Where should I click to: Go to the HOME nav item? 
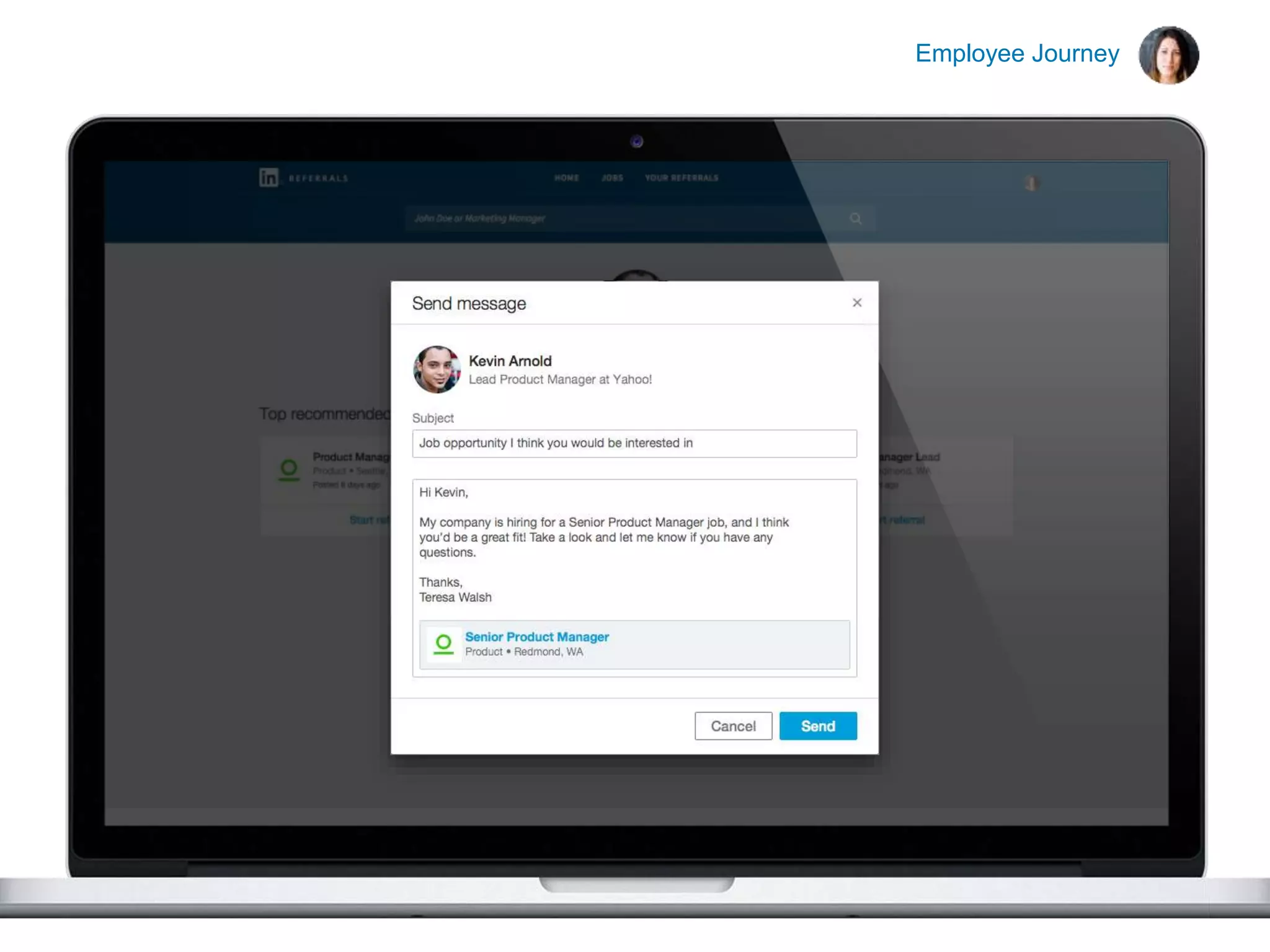[566, 178]
